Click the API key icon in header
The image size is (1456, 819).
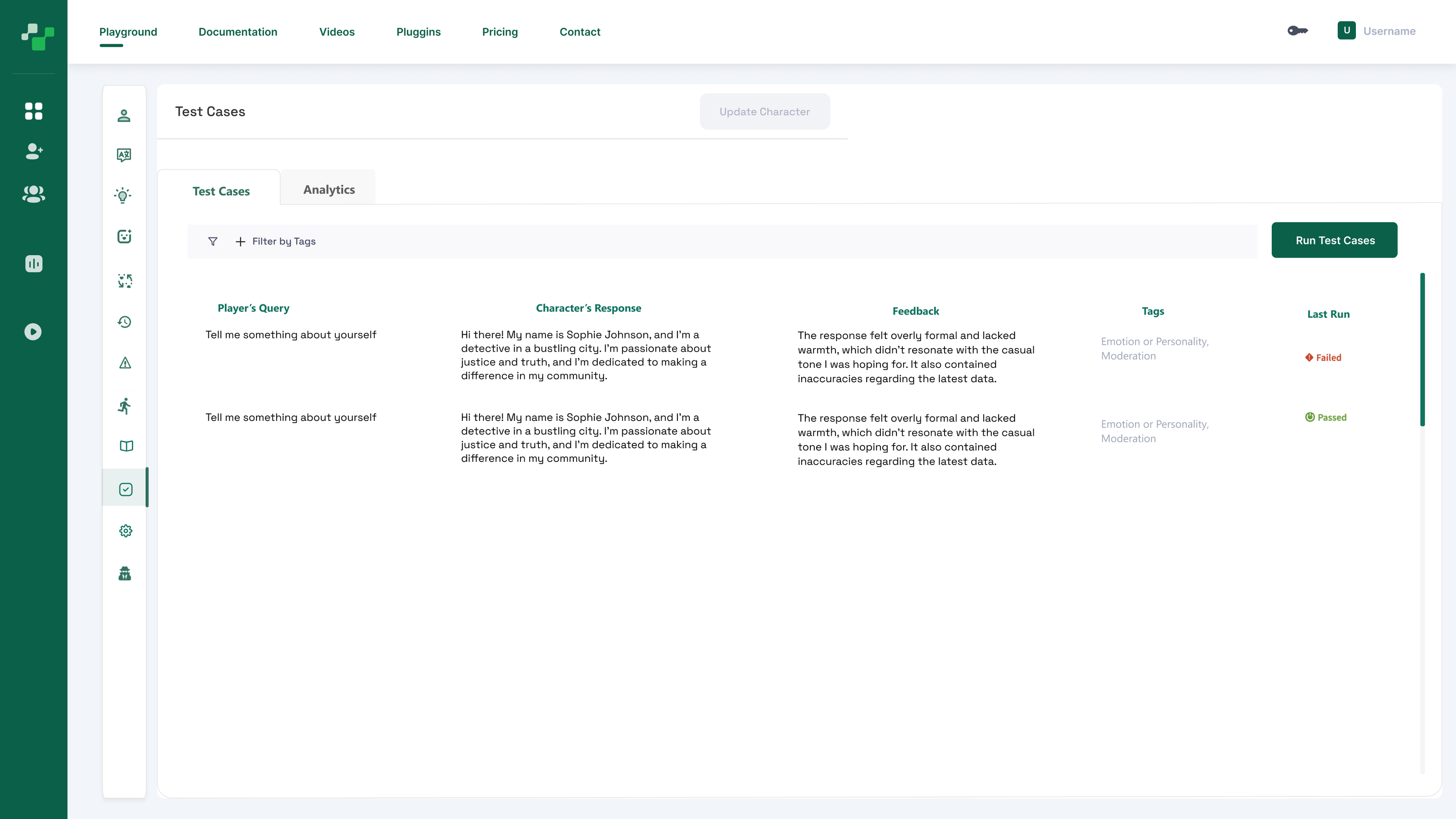coord(1298,31)
